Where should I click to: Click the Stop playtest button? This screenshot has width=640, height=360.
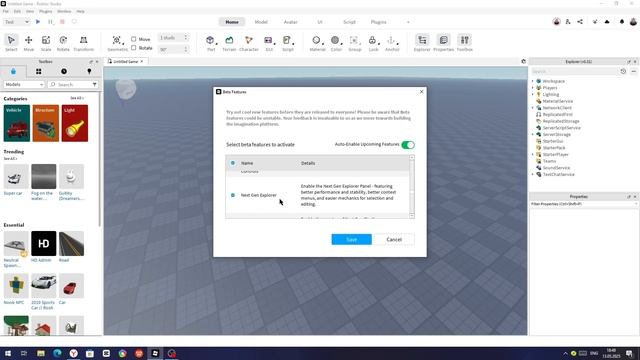point(62,22)
